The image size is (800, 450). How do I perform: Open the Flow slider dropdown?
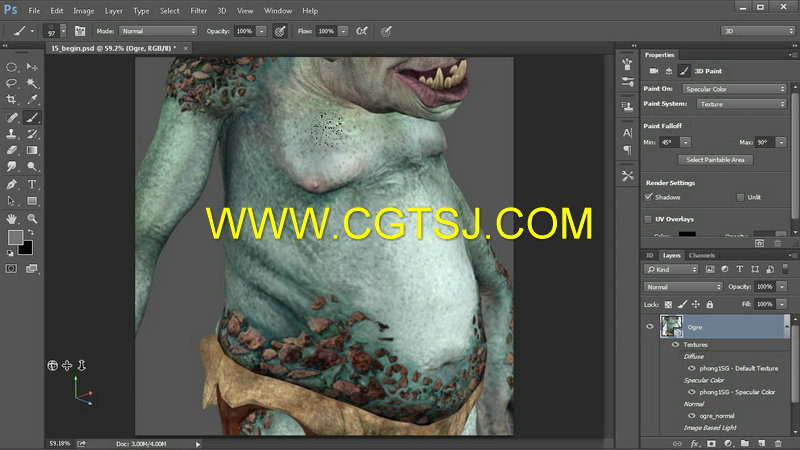343,31
